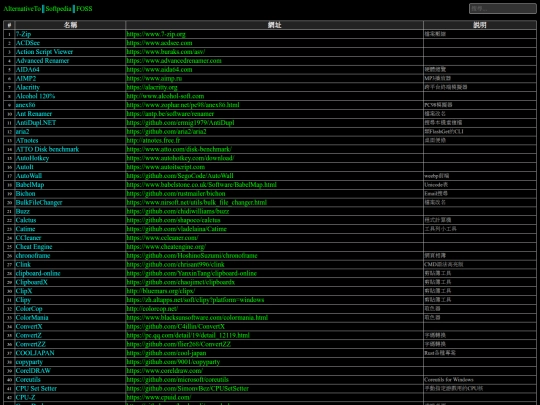Viewport: 540px width, 405px height.
Task: Open the FOSS link
Action: click(84, 9)
